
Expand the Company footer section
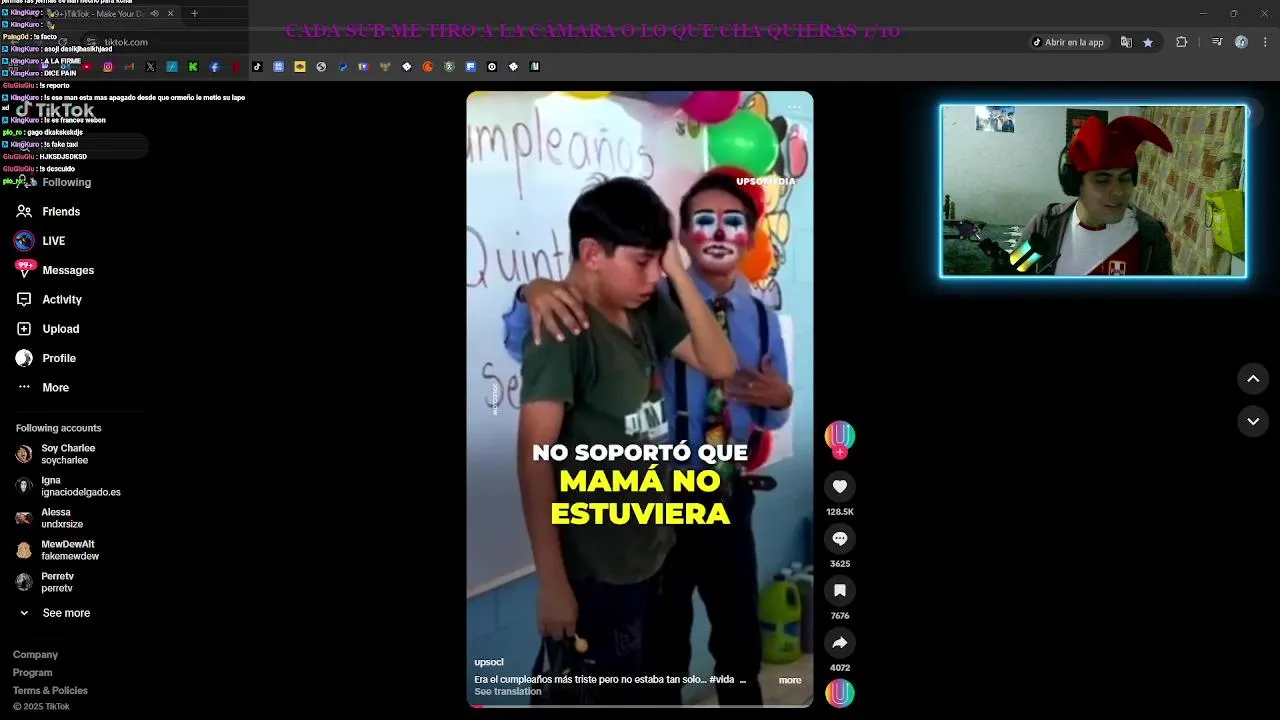[35, 655]
